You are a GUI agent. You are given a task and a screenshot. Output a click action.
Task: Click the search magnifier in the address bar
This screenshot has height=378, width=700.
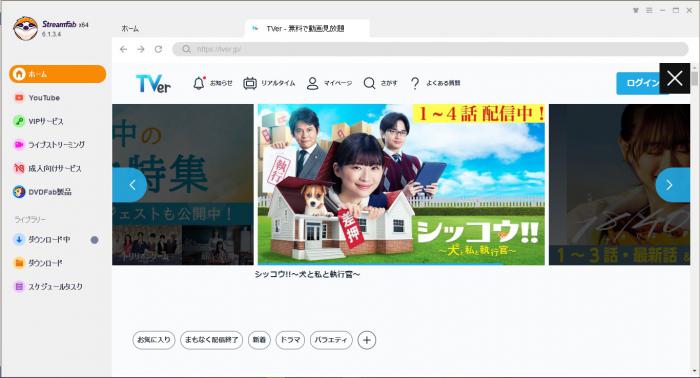pyautogui.click(x=186, y=49)
